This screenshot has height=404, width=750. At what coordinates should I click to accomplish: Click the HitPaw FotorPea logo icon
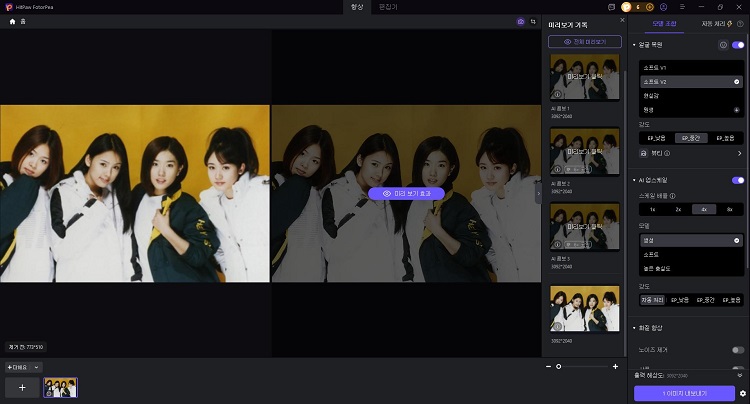9,7
